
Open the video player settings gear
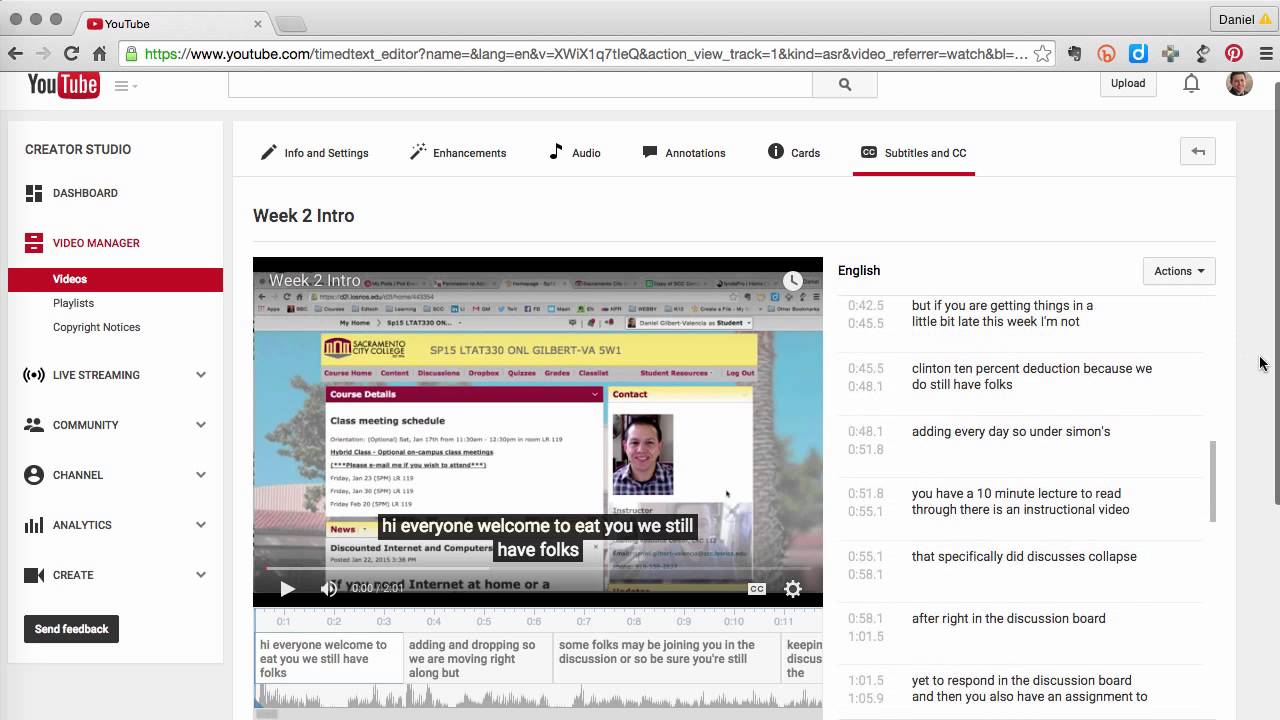793,589
